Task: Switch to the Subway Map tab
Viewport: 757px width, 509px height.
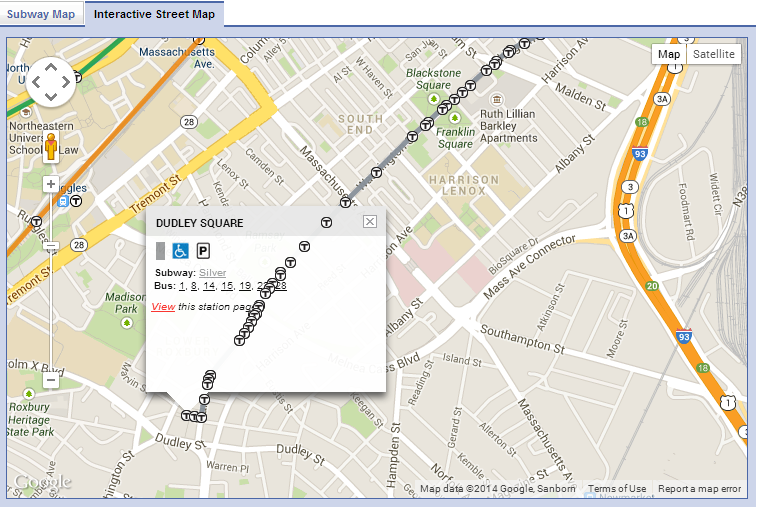Action: click(42, 14)
